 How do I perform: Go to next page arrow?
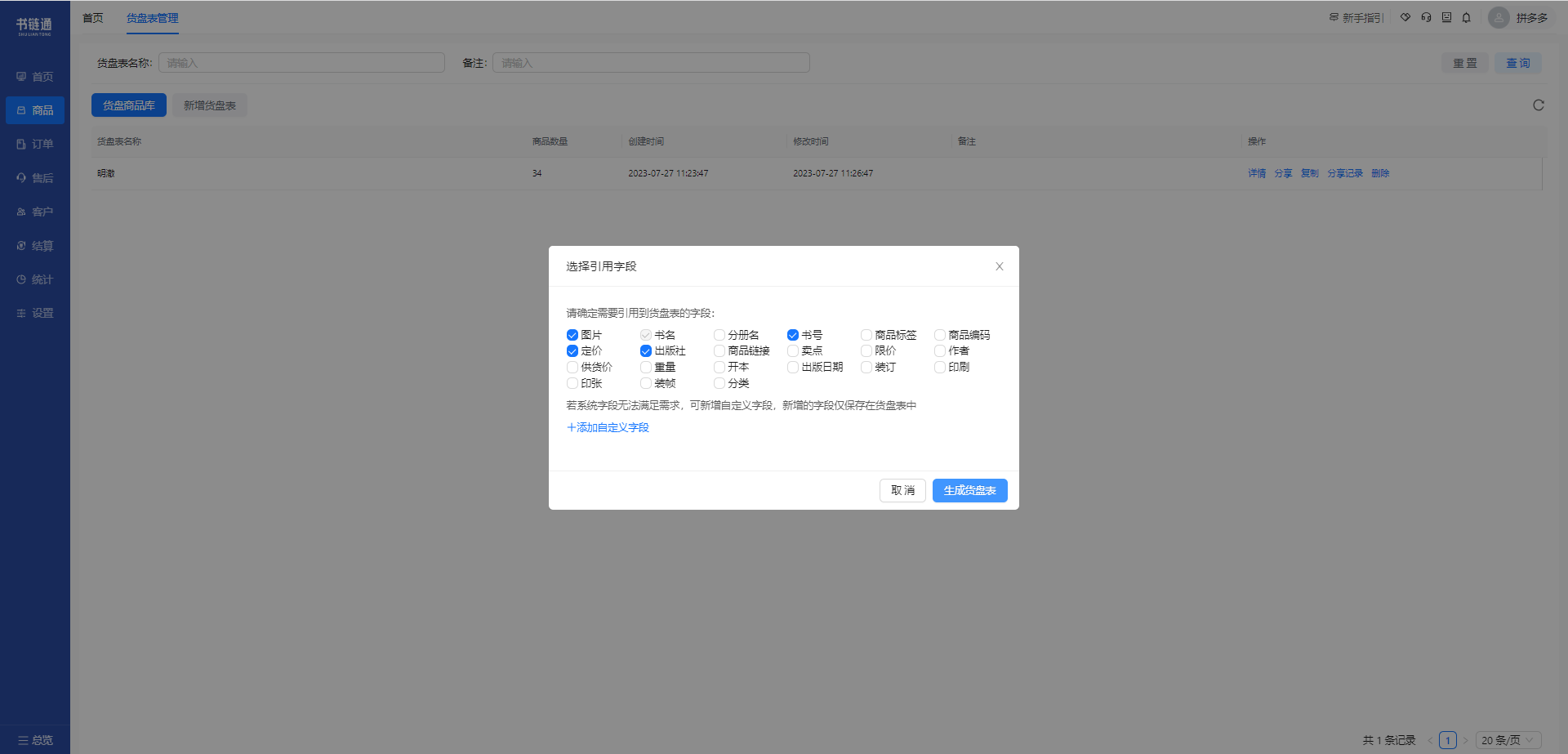click(1465, 740)
